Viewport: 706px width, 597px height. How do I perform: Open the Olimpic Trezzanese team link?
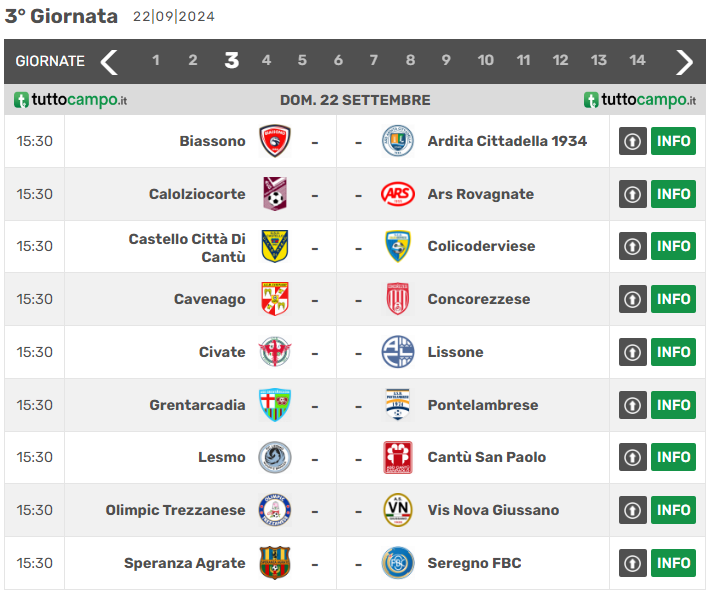click(x=175, y=510)
